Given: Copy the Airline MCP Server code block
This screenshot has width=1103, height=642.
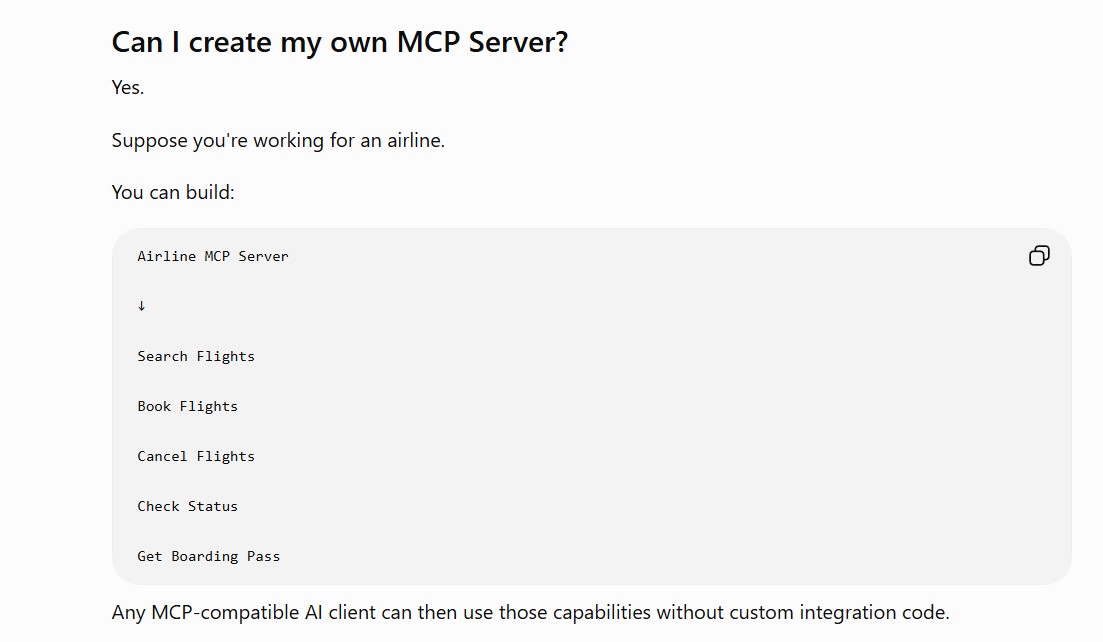Looking at the screenshot, I should pyautogui.click(x=1039, y=255).
